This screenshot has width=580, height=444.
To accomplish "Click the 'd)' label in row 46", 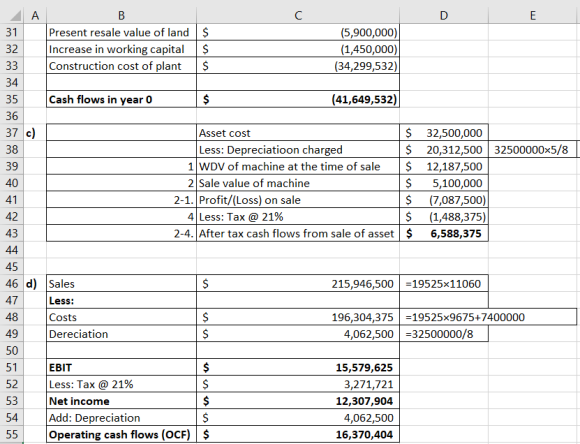I will click(31, 284).
